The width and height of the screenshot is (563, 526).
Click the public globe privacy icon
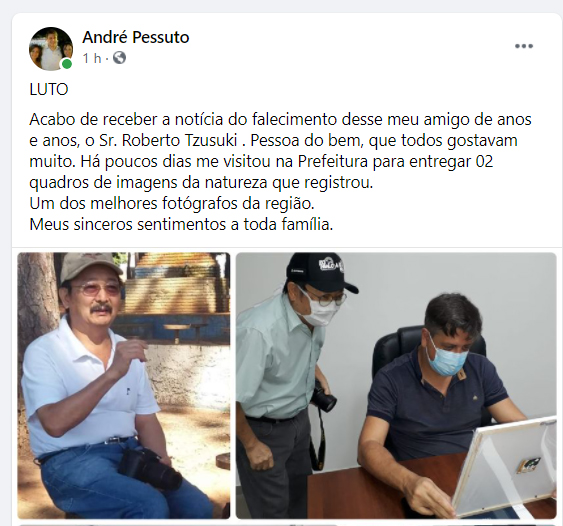(x=120, y=57)
